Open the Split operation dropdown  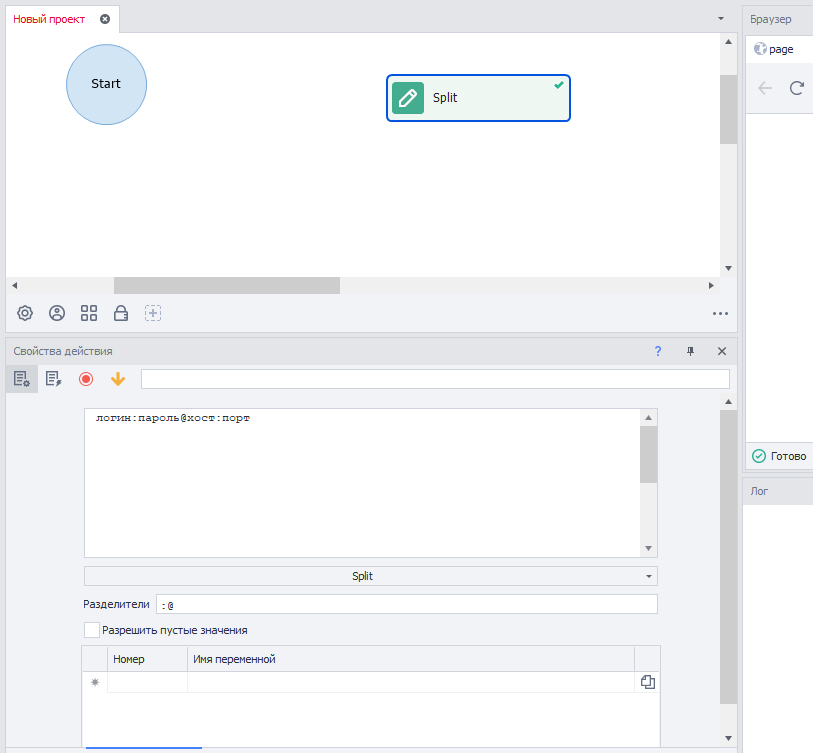pos(371,576)
